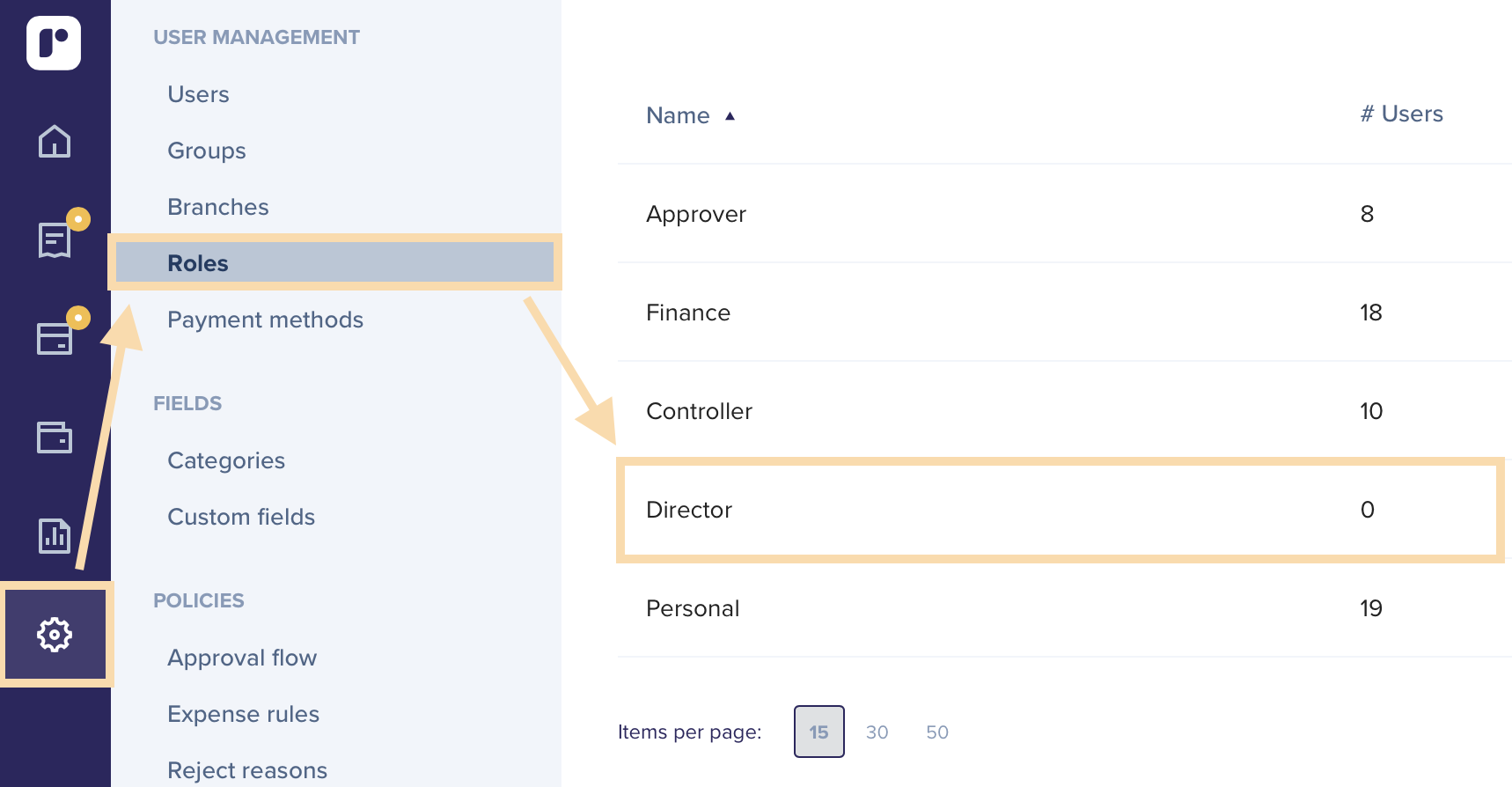Open the cards icon with notification dot

55,338
